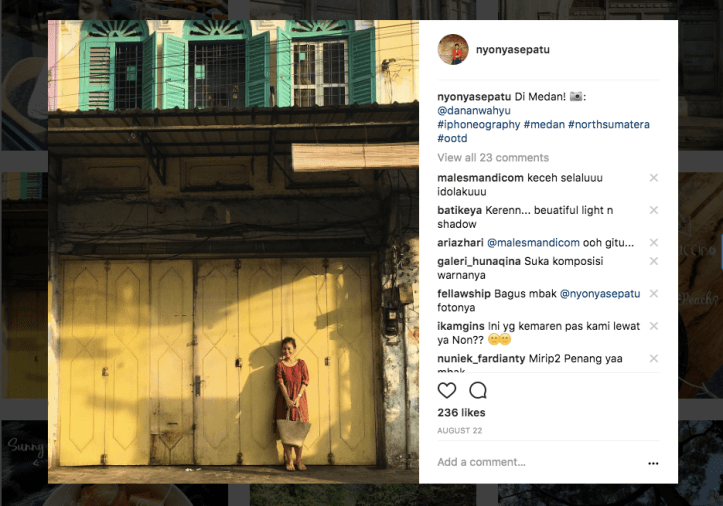Delete the ariazhari comment with X icon
The image size is (723, 506).
[x=653, y=242]
